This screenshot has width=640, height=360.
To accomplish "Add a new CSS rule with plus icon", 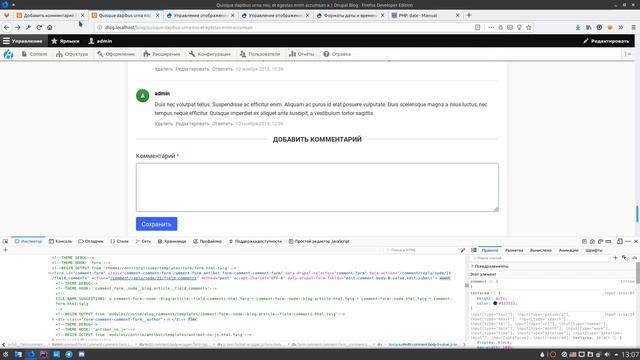I will point(615,258).
